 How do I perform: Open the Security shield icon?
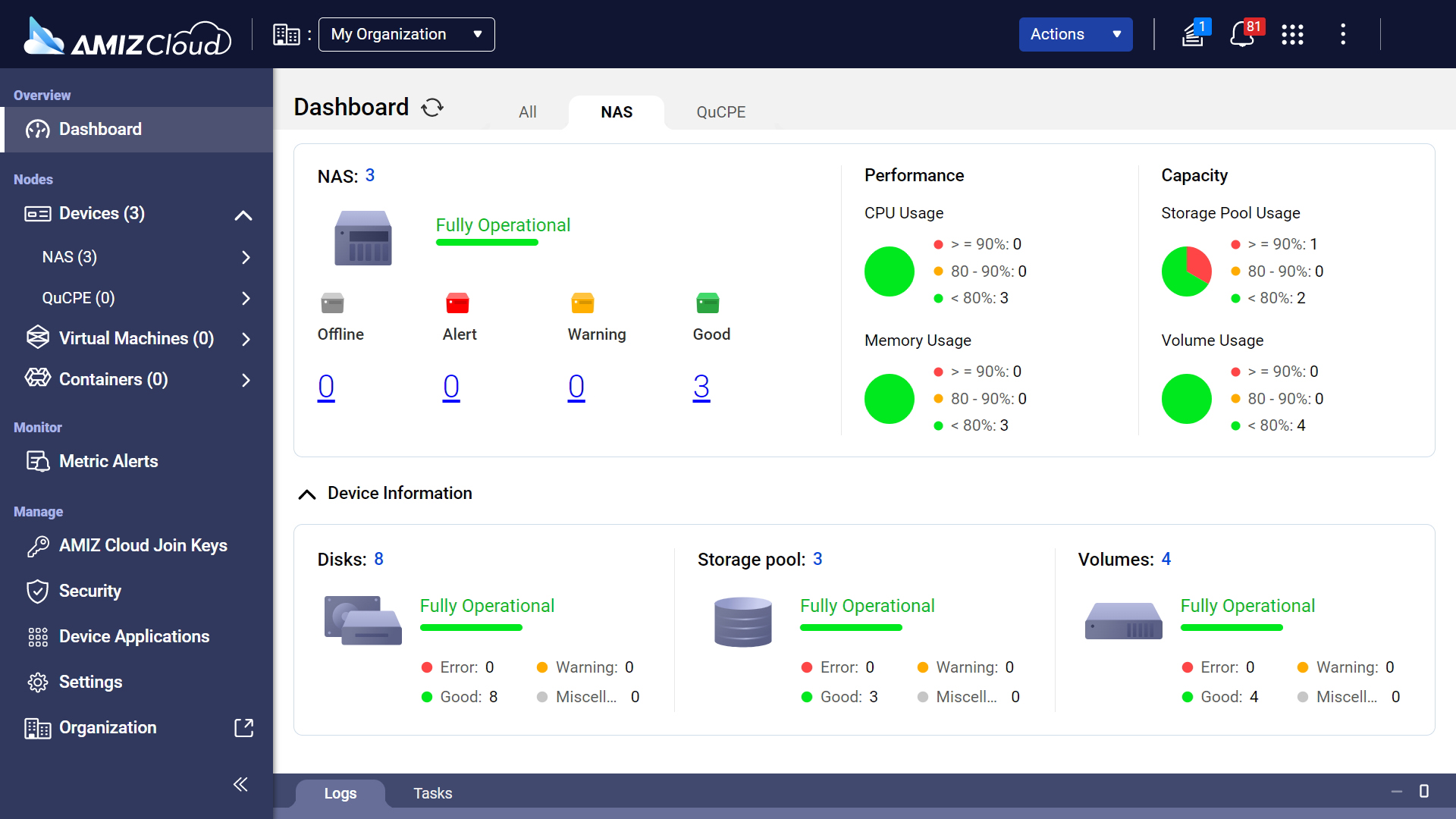click(x=36, y=591)
